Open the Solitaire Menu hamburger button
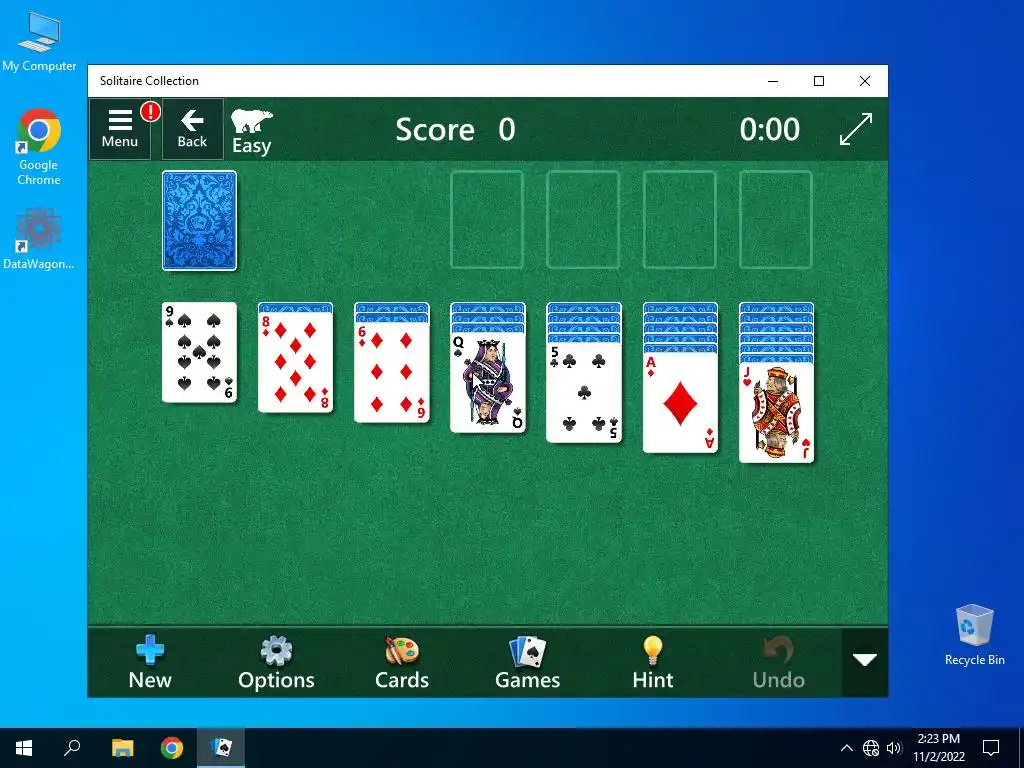The image size is (1024, 768). 120,129
